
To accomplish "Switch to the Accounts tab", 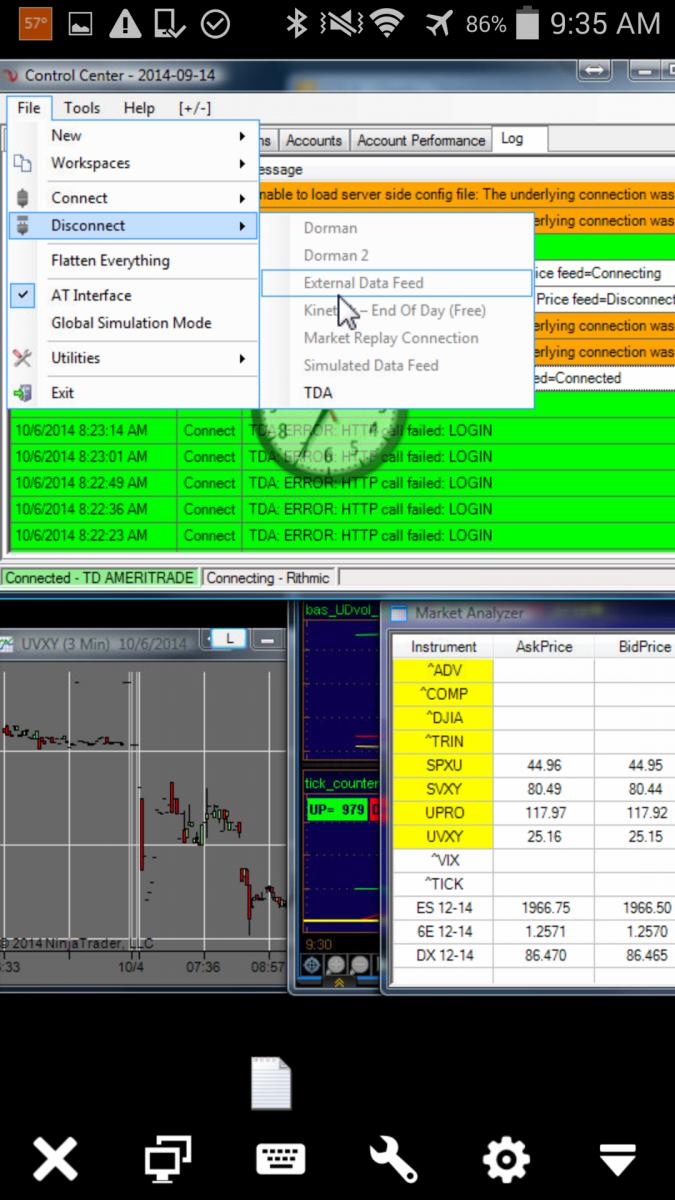I will coord(314,141).
